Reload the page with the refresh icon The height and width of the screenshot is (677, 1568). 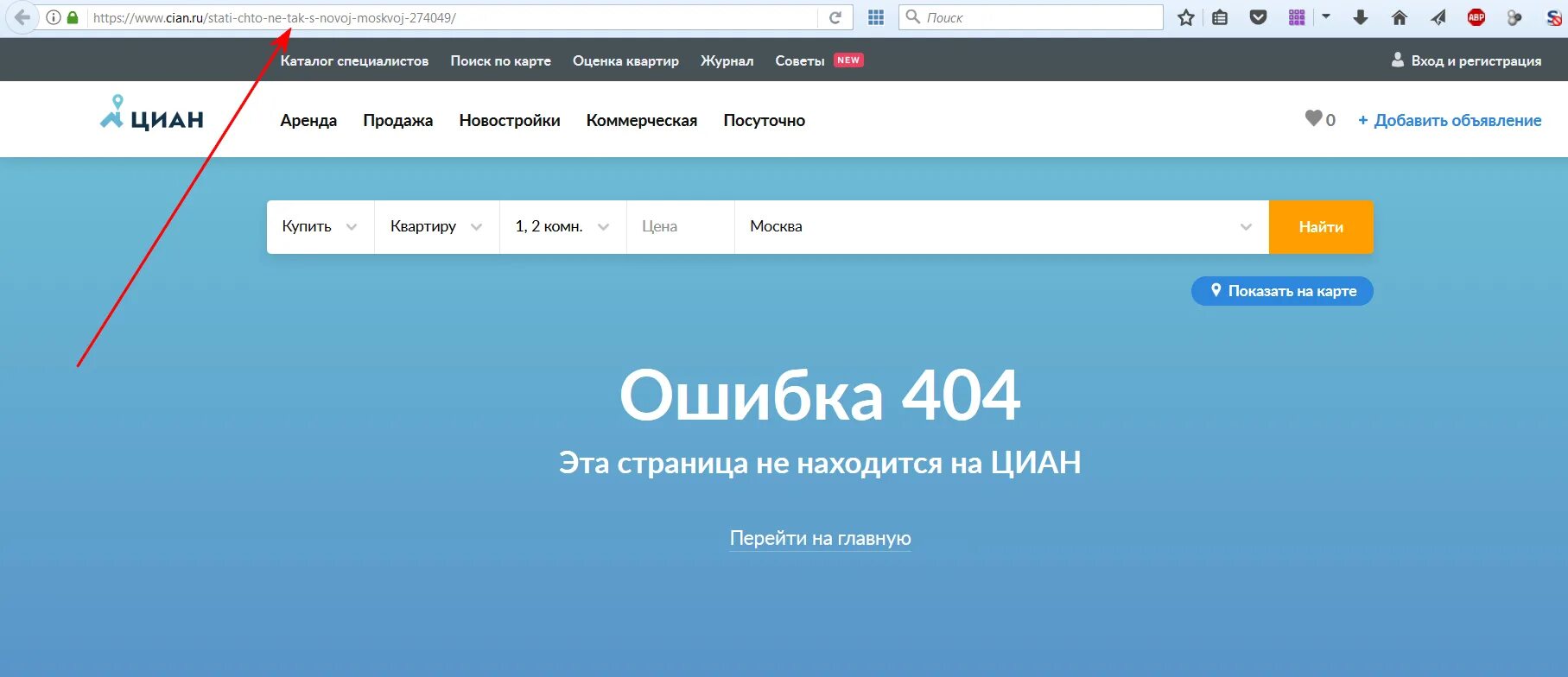coord(835,17)
